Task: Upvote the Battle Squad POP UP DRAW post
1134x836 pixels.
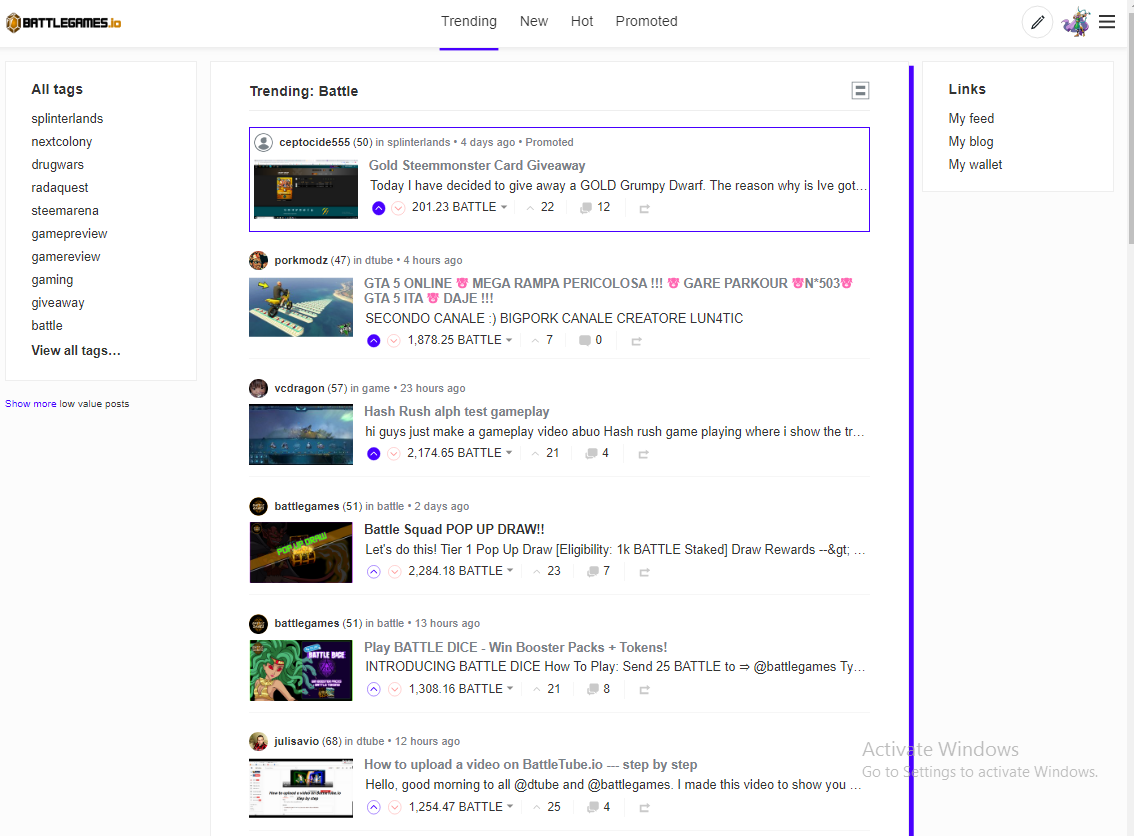Action: 373,572
